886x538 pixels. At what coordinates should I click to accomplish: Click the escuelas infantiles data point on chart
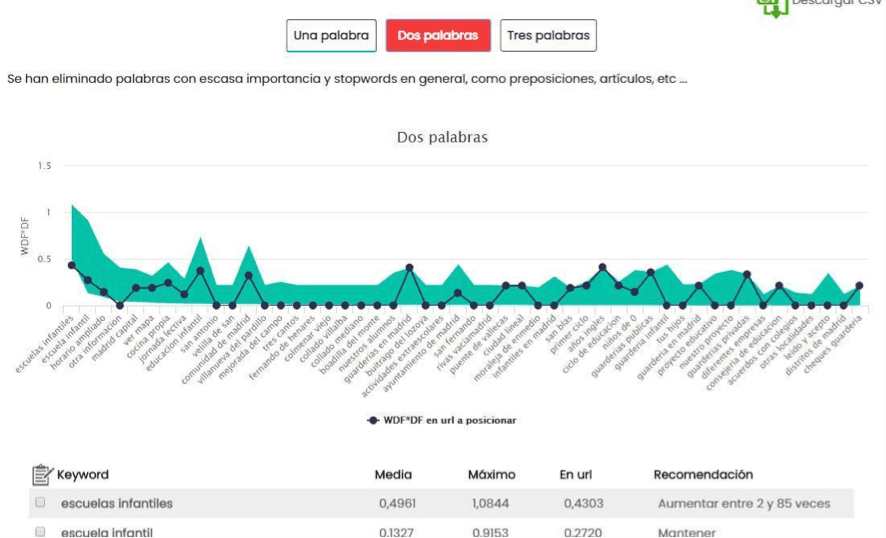click(x=72, y=265)
